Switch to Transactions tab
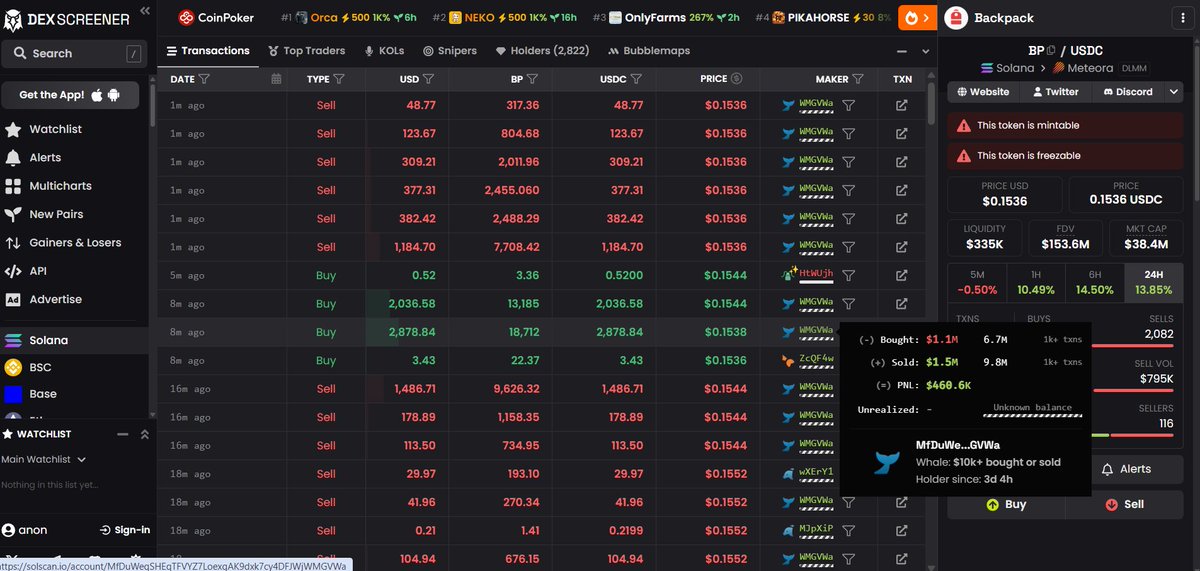 208,50
